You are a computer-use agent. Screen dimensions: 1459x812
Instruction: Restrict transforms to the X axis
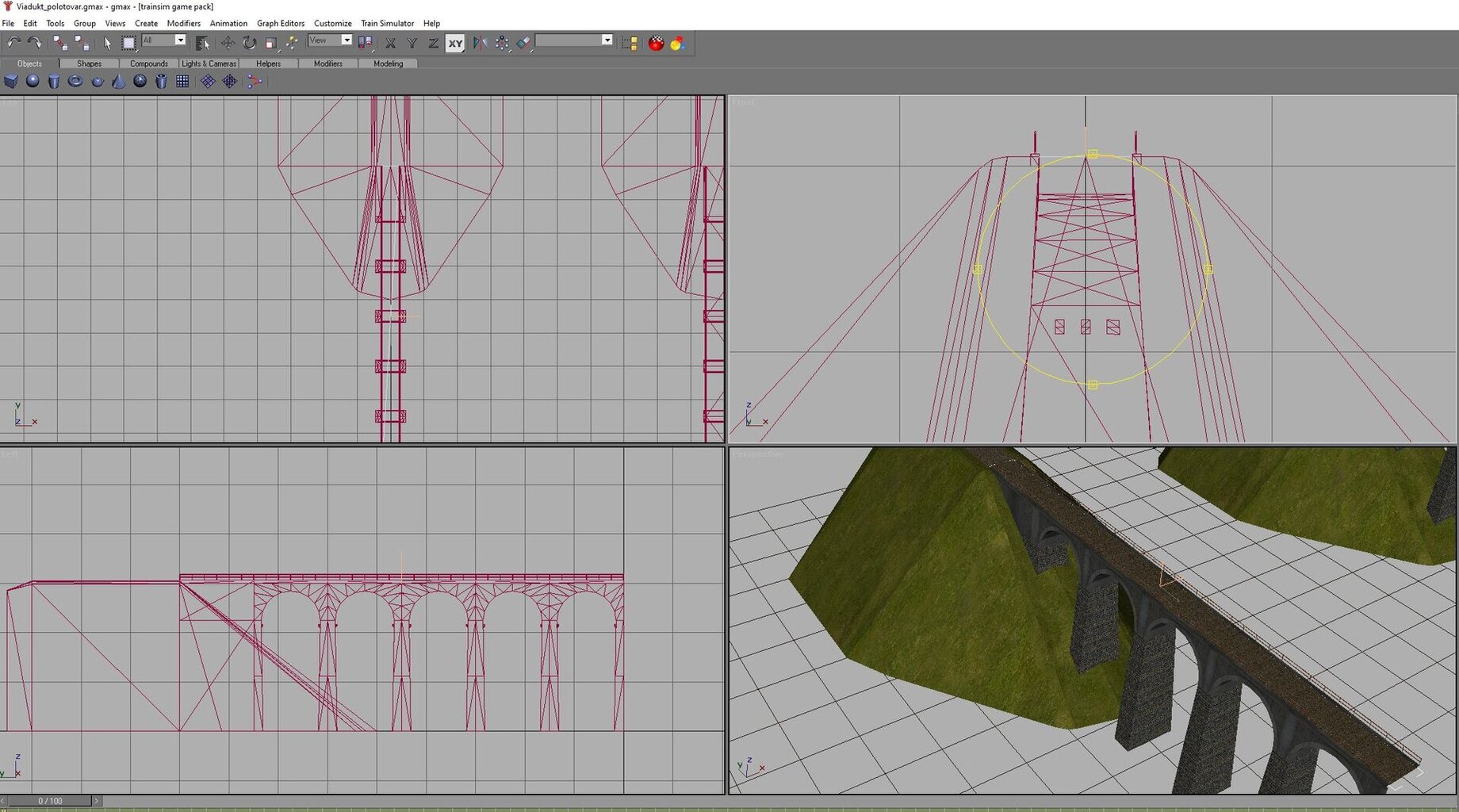click(390, 43)
